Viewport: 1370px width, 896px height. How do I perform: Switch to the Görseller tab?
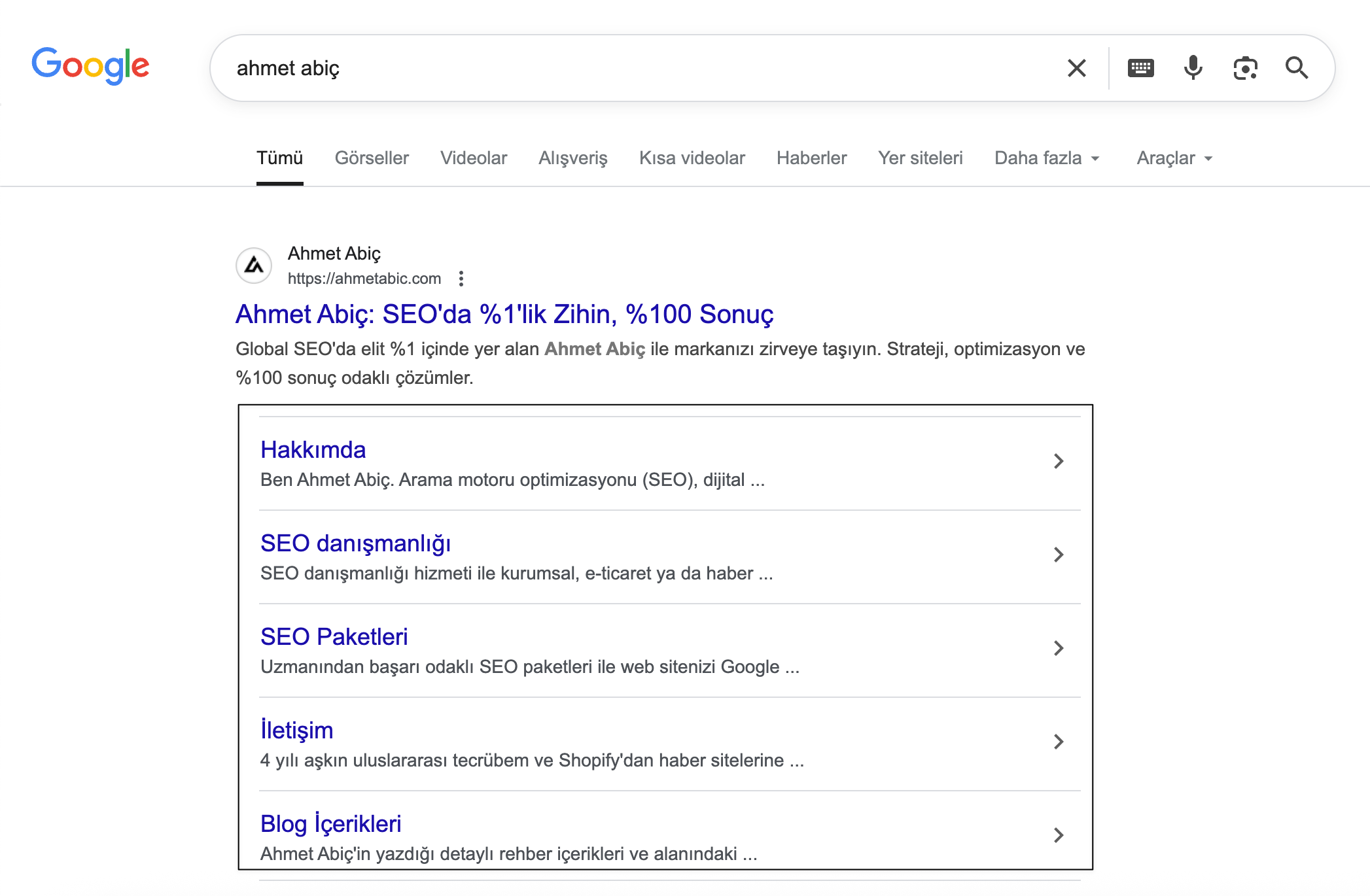click(372, 158)
